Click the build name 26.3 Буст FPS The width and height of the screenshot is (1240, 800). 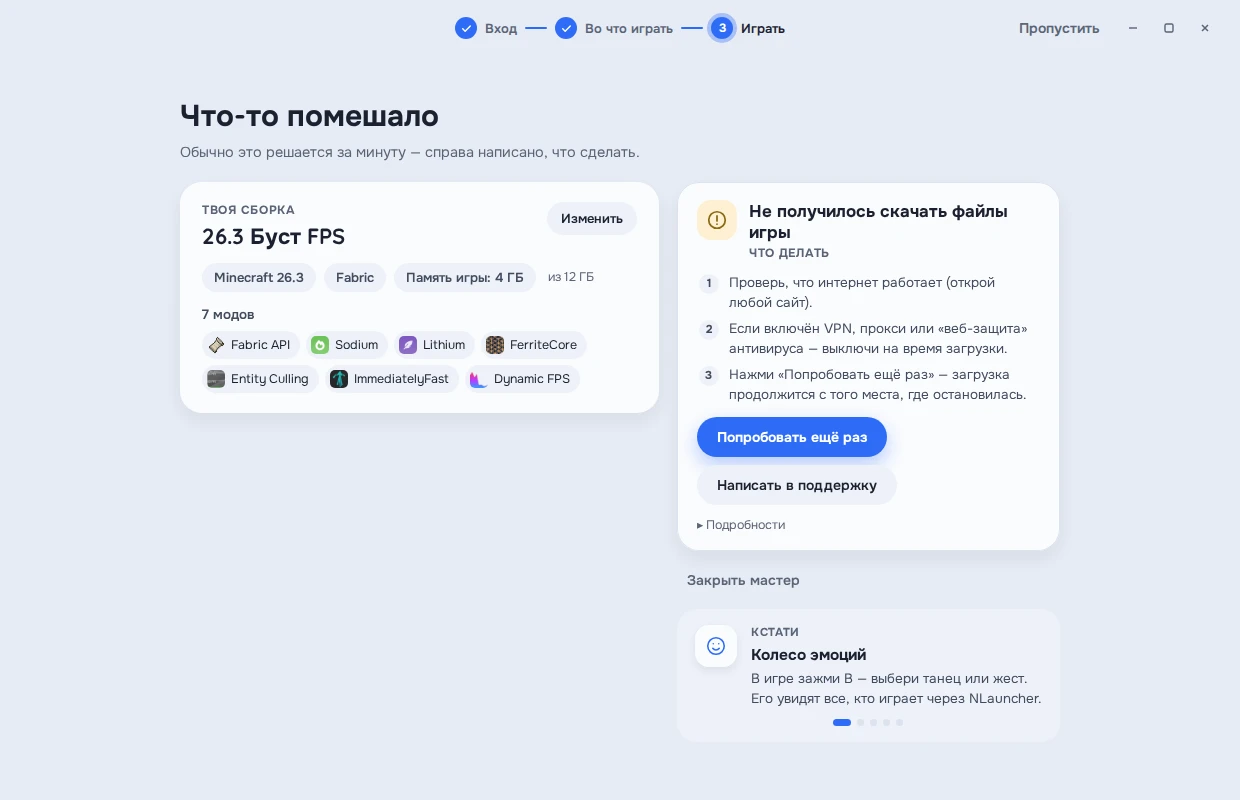[x=274, y=237]
